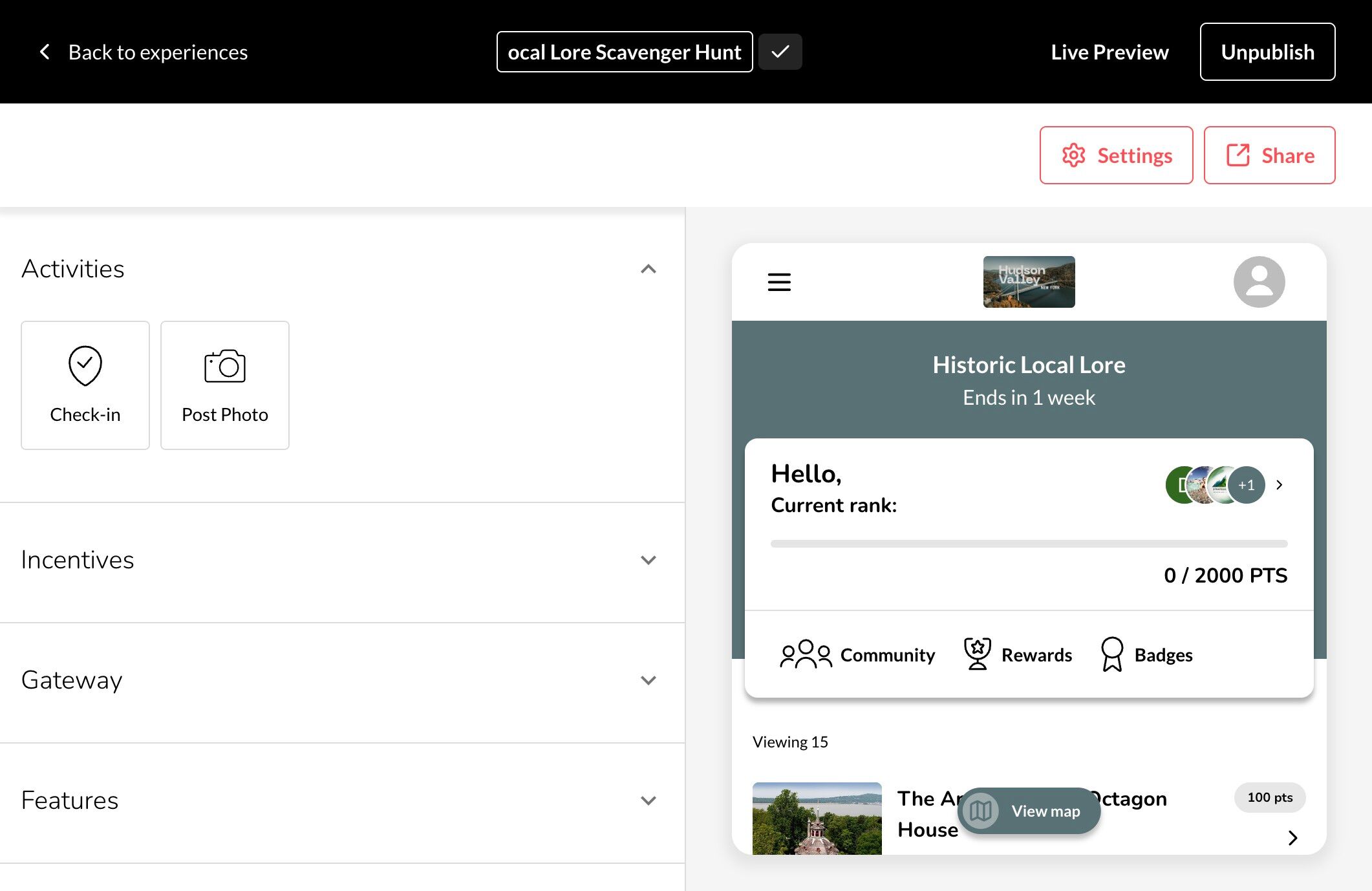1372x891 pixels.
Task: Click the Unpublish button
Action: (x=1267, y=52)
